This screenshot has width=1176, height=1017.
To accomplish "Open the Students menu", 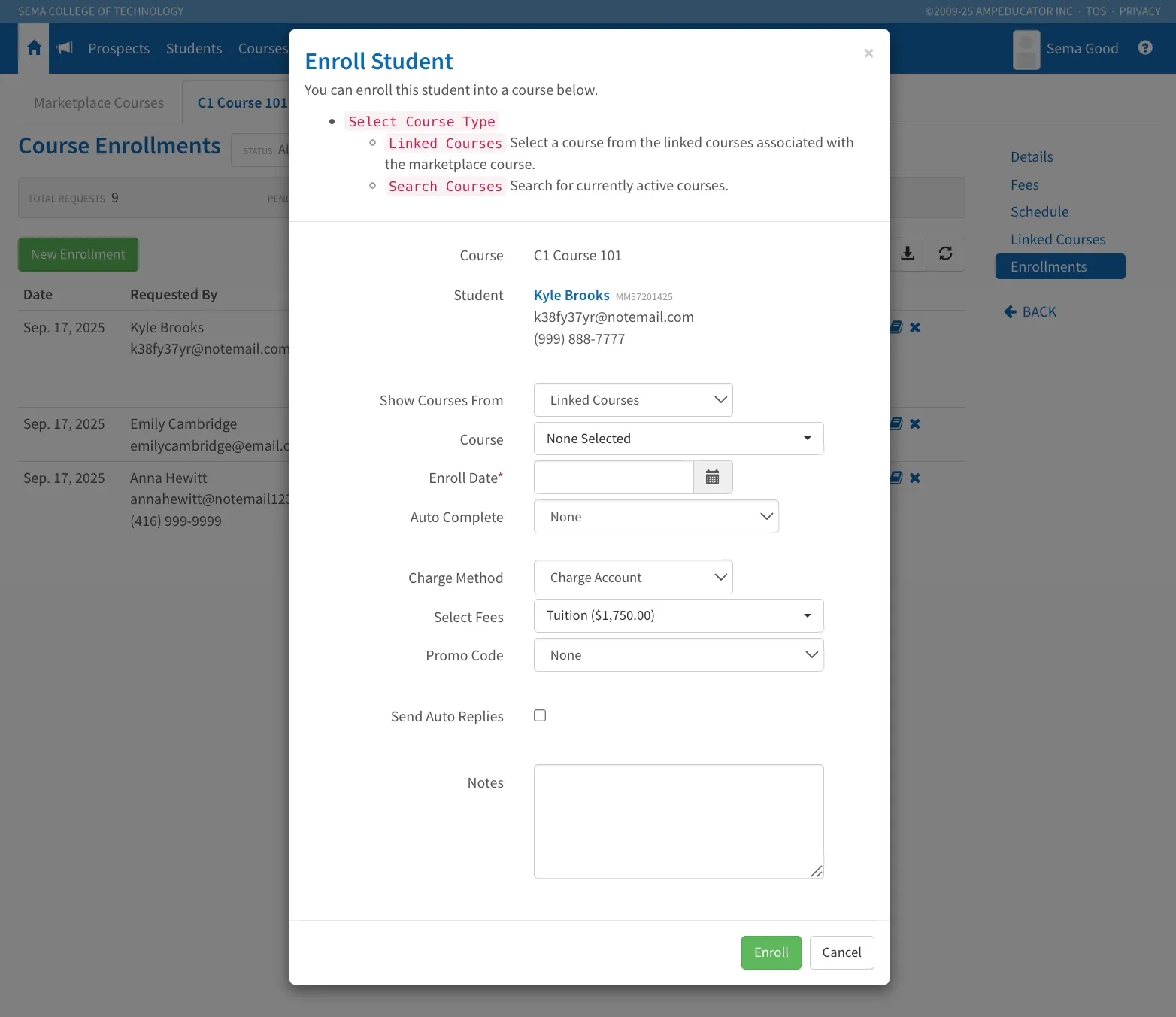I will click(x=194, y=48).
